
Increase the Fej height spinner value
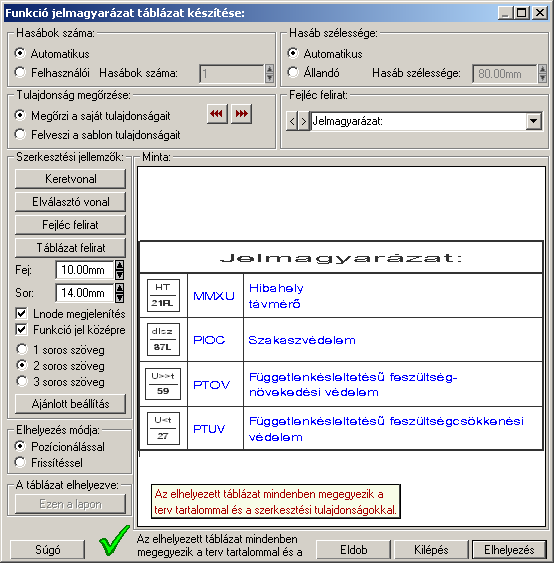[120, 265]
